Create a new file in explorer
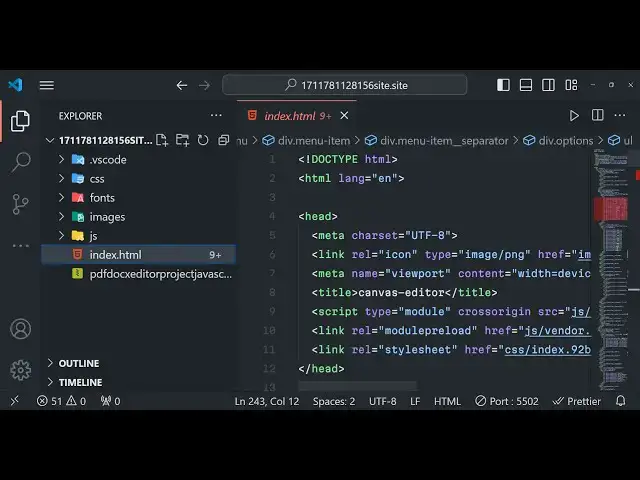Screen dimensions: 640x480 (162, 140)
